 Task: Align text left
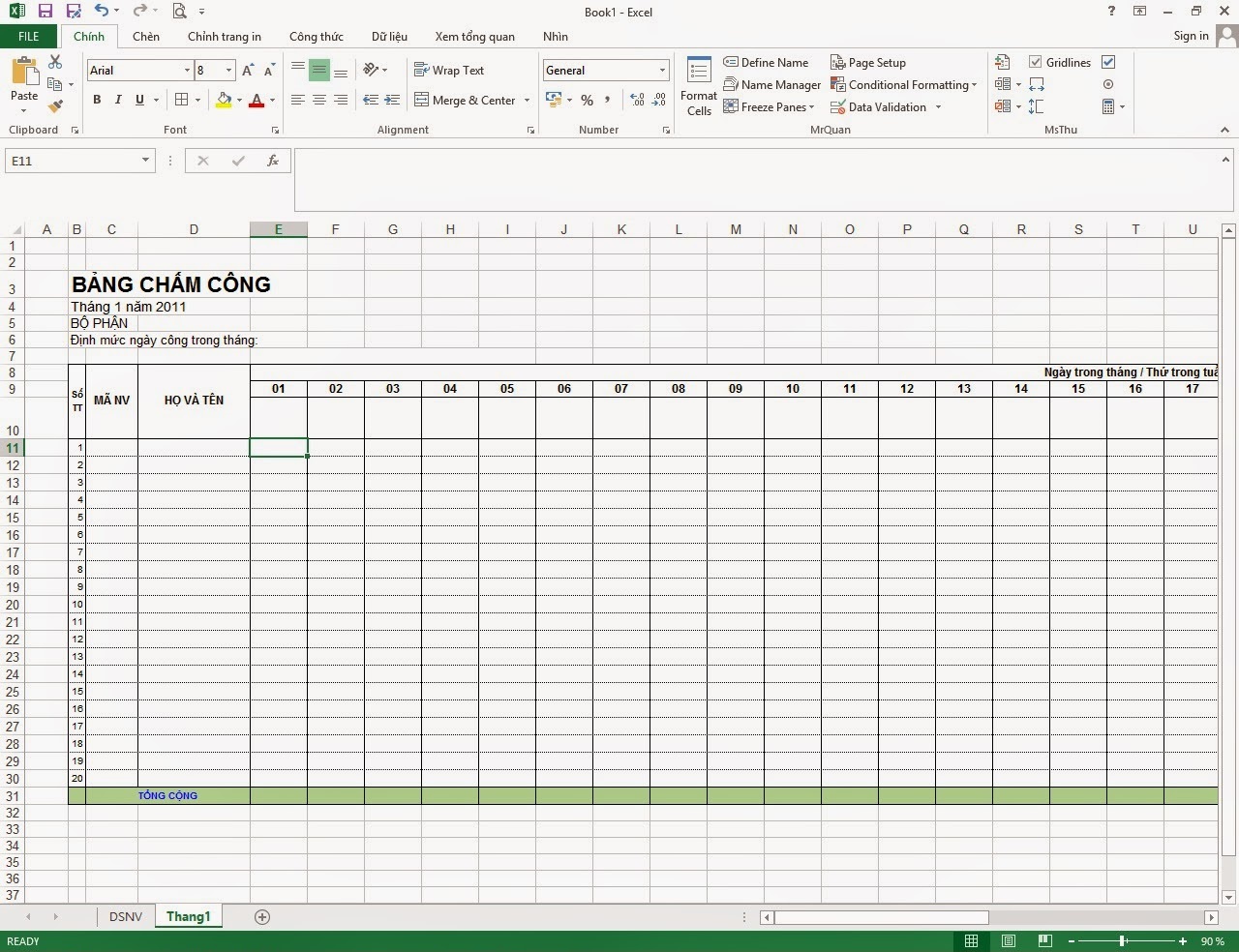pyautogui.click(x=298, y=100)
